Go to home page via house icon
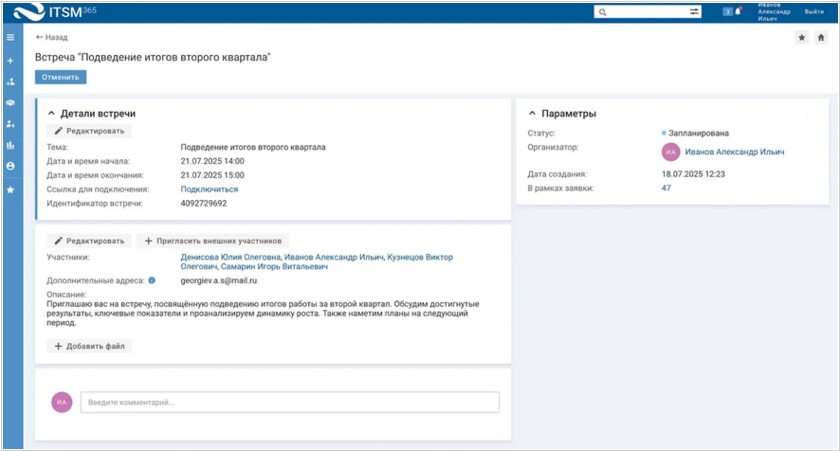This screenshot has height=451, width=840. pos(820,38)
